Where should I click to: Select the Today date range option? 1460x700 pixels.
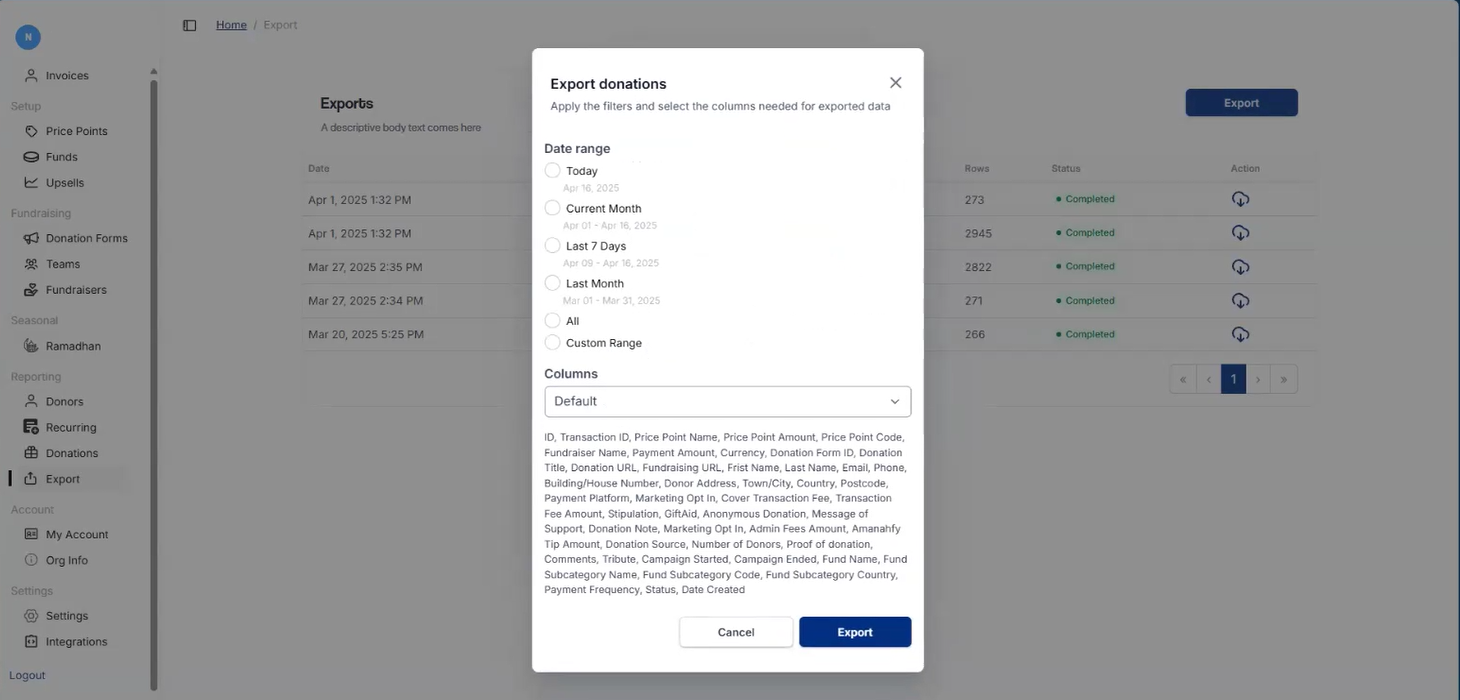552,171
